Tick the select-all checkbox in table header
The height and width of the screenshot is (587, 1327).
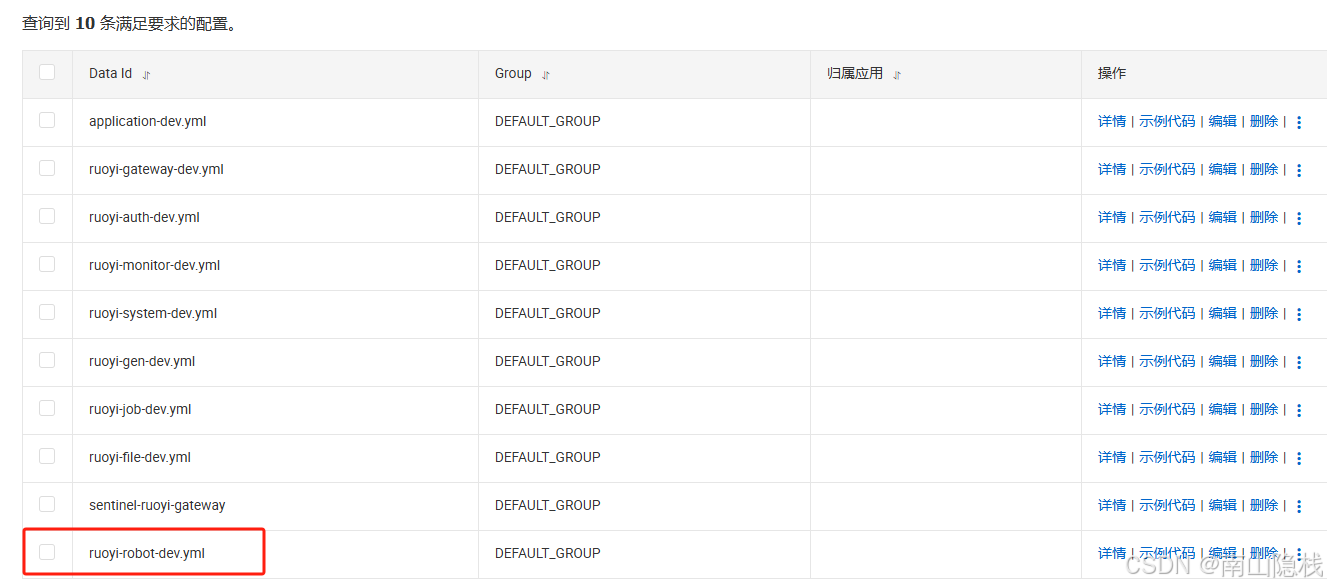pos(47,72)
